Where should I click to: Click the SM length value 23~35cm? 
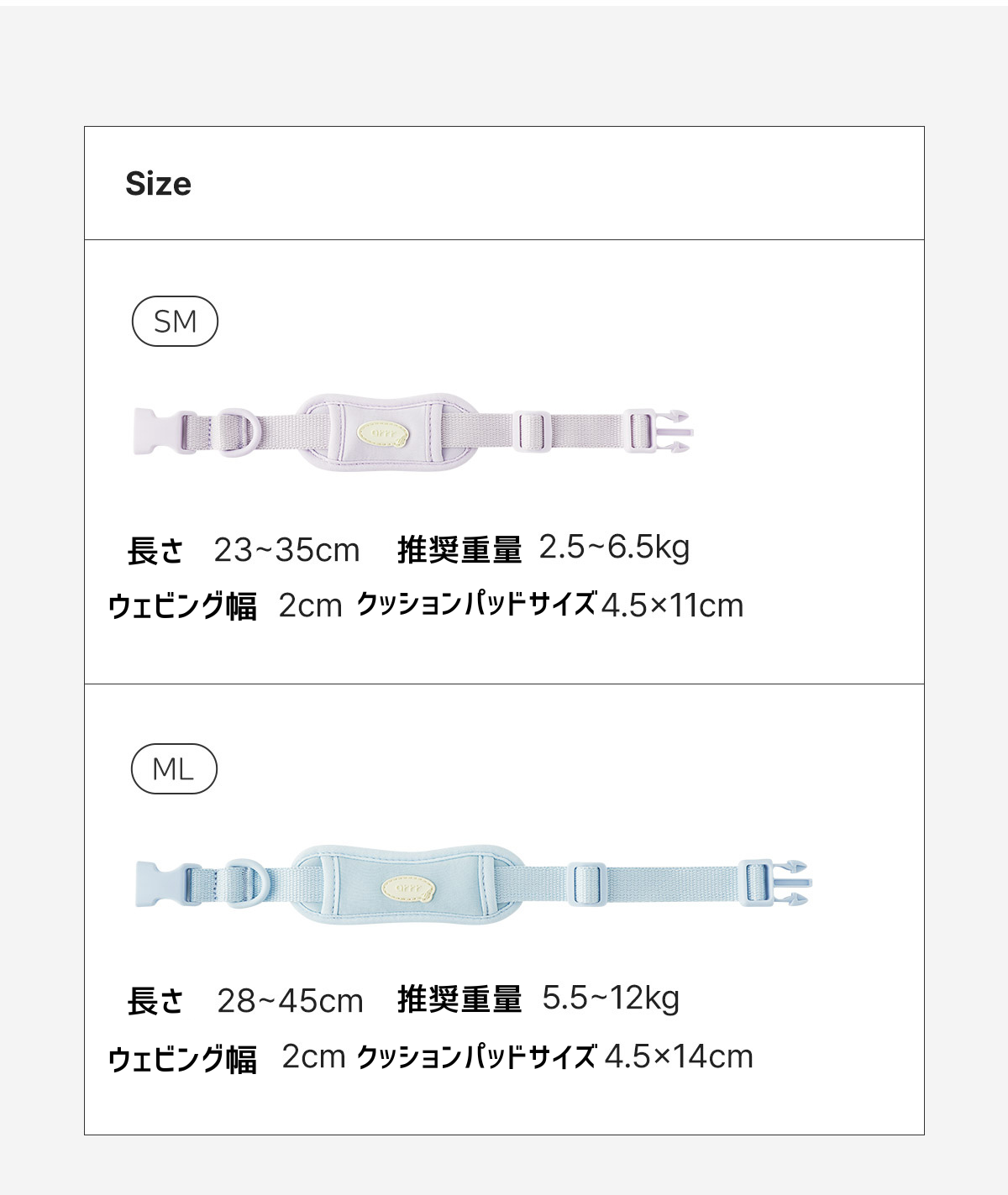286,550
